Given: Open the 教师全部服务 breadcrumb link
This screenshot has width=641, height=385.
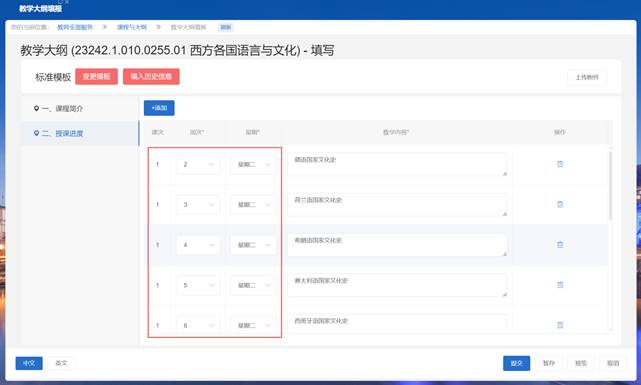Looking at the screenshot, I should (75, 27).
